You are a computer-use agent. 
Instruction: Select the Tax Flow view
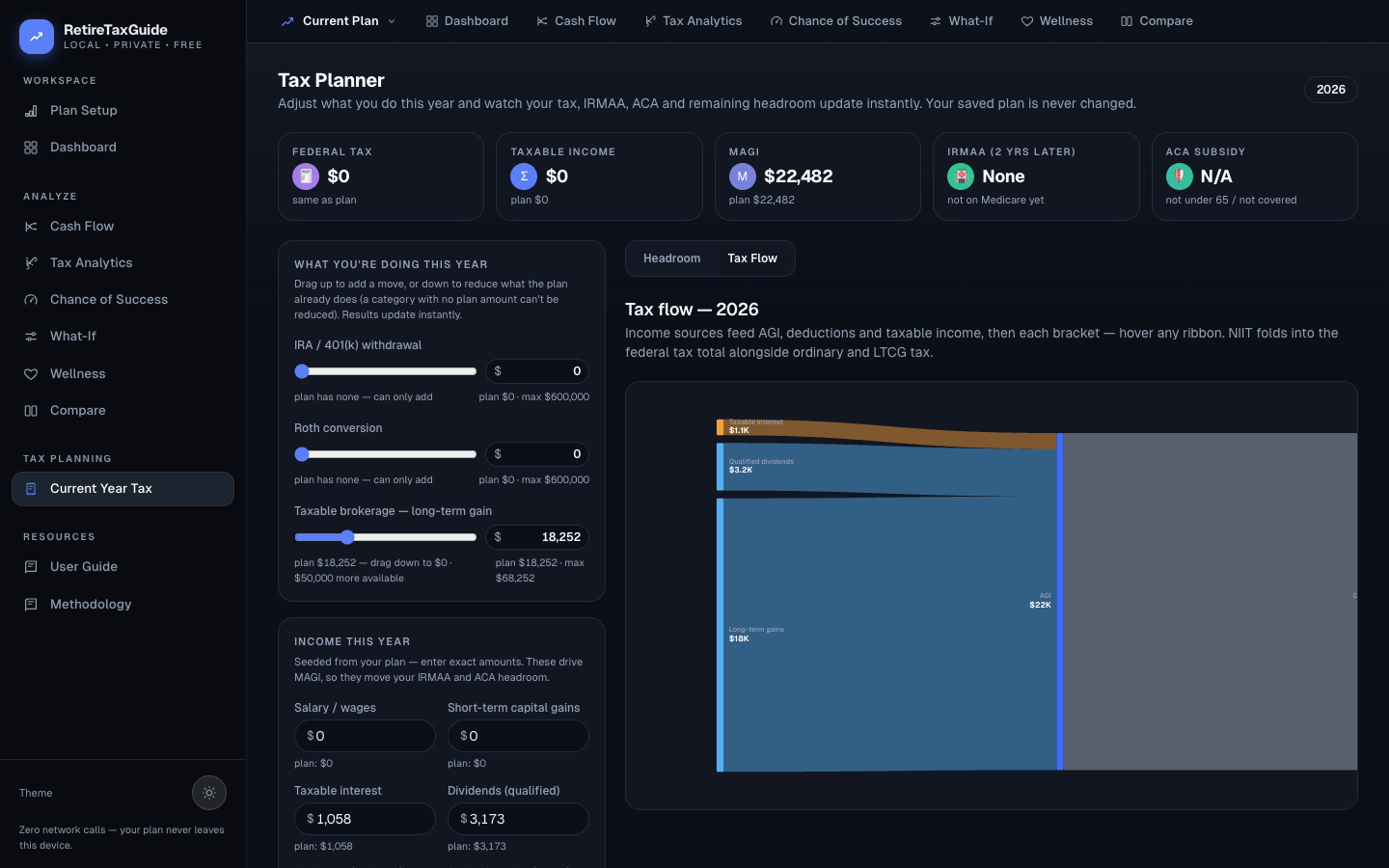(752, 258)
